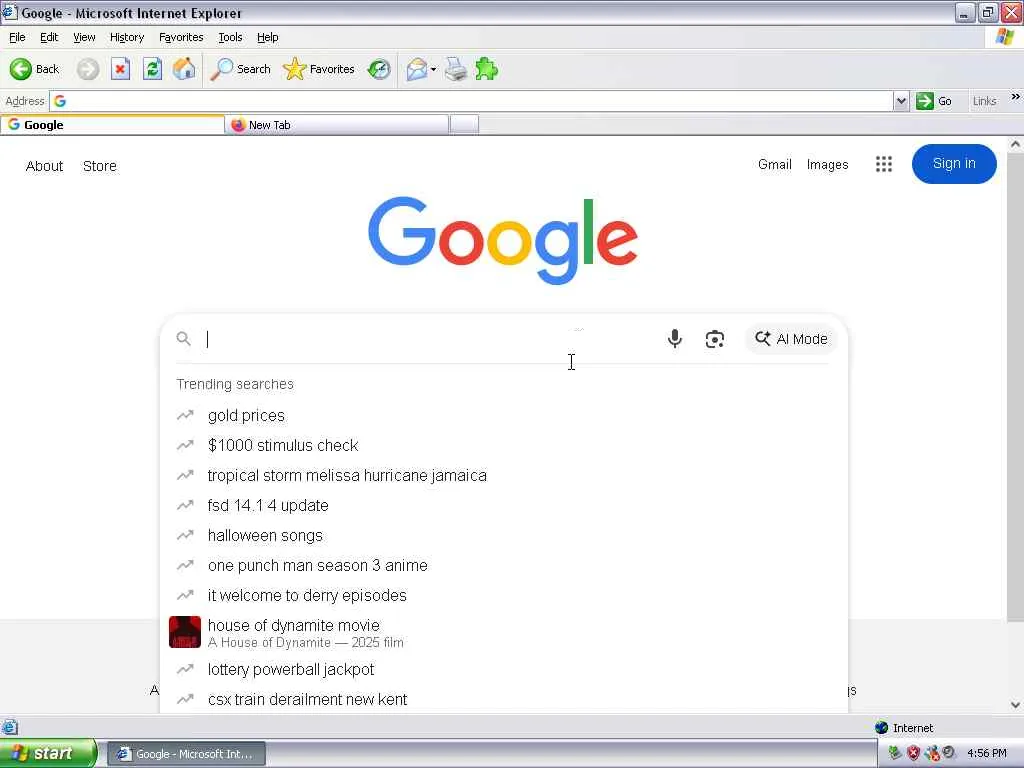Viewport: 1024px width, 768px height.
Task: Expand the Links toolbar chevron
Action: point(1015,97)
